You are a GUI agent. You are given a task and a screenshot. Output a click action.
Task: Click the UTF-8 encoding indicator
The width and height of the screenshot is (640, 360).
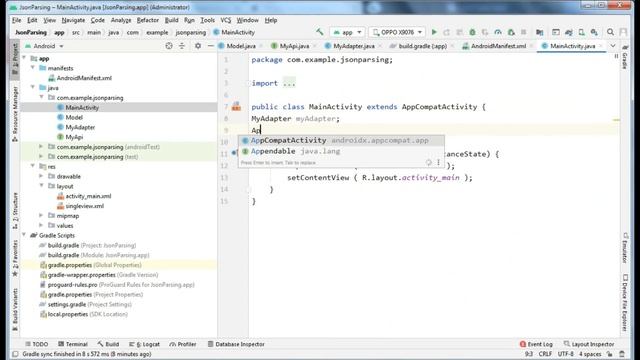(566, 354)
